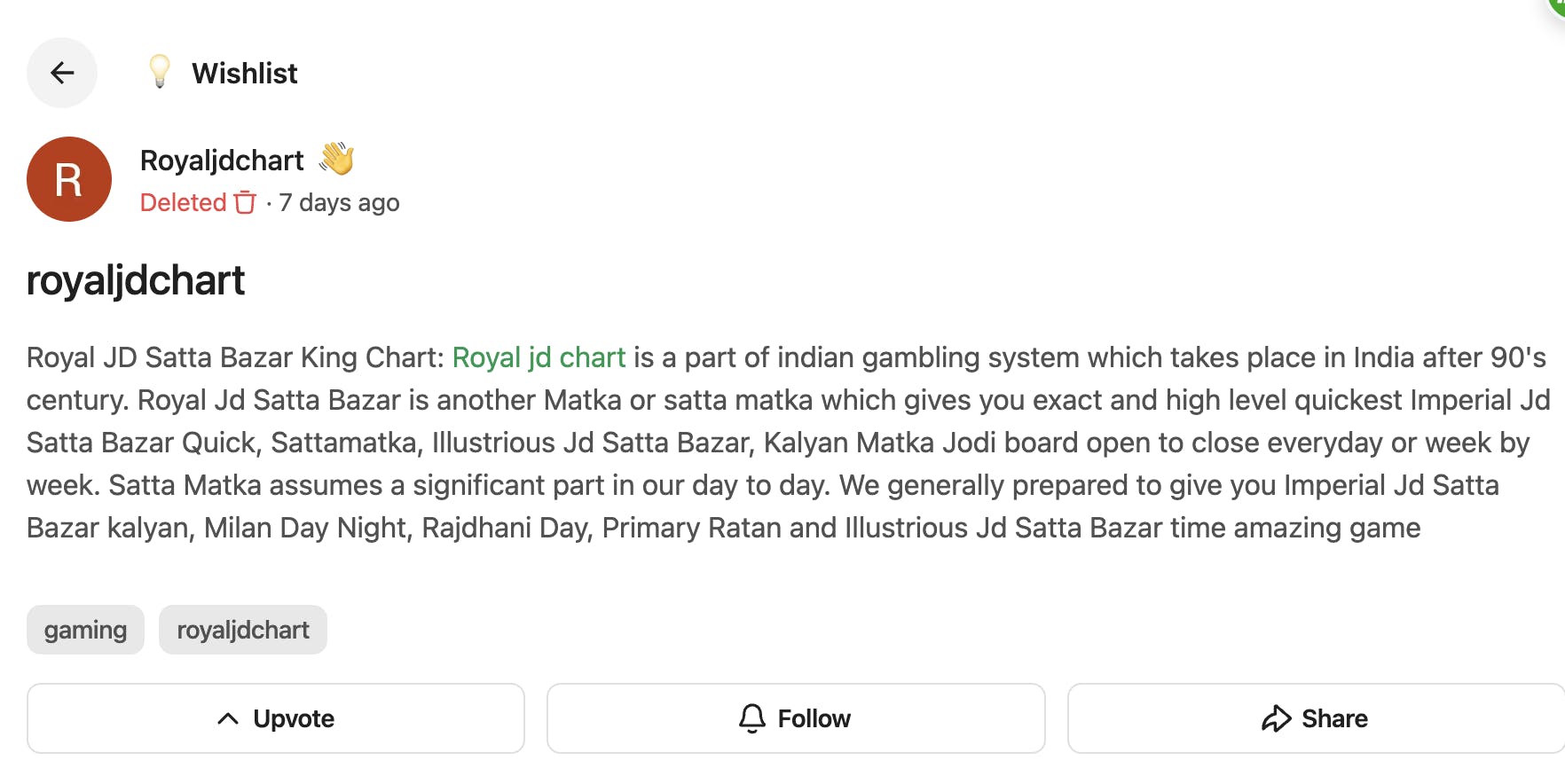Click the Follow button label
The width and height of the screenshot is (1565, 784).
point(814,718)
